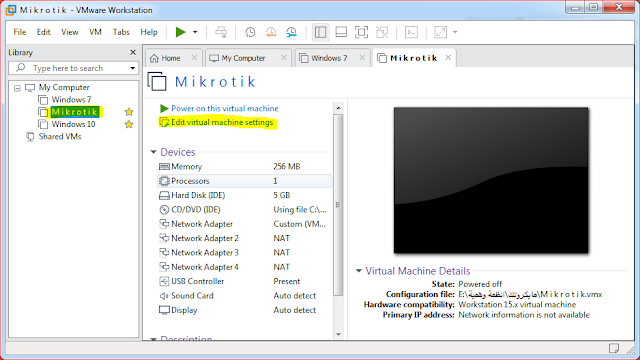Open the snapshot manager icon
Screen dimensions: 640x360
tap(291, 32)
